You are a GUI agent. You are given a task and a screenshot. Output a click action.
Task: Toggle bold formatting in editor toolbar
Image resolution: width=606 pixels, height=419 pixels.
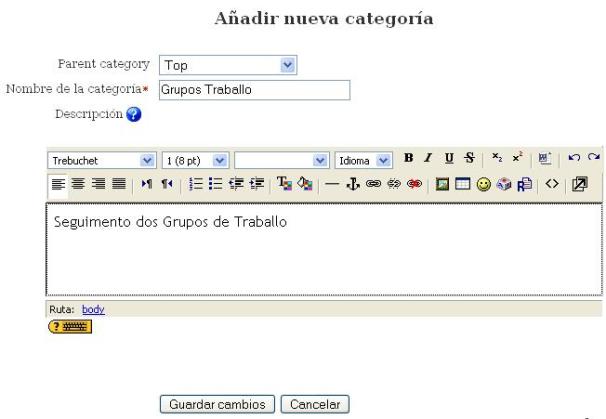tap(408, 158)
